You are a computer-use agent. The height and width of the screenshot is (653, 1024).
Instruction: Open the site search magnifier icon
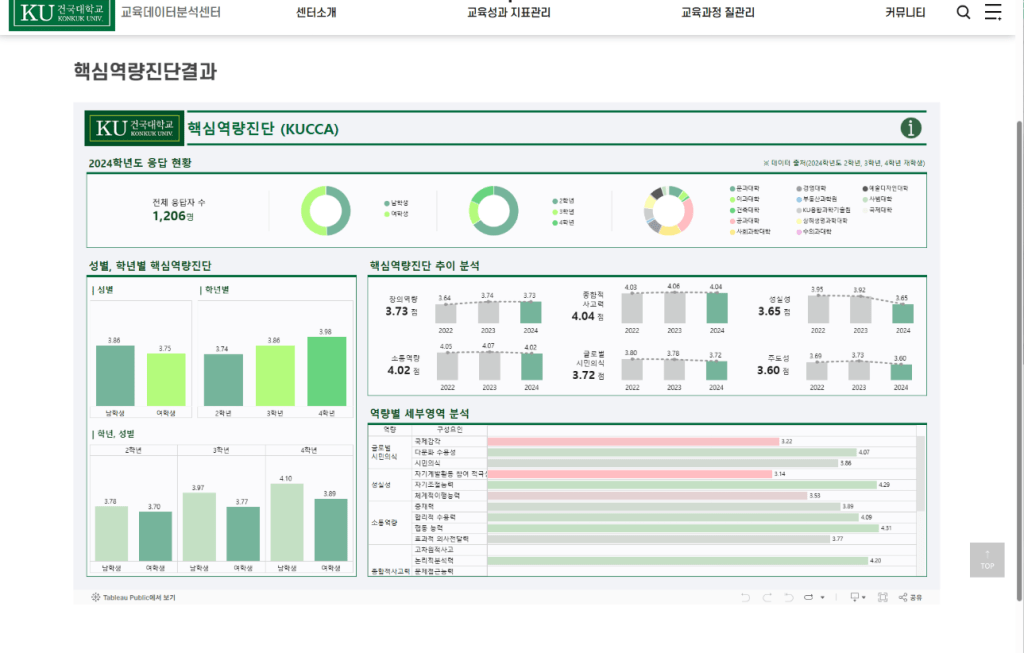(x=963, y=12)
